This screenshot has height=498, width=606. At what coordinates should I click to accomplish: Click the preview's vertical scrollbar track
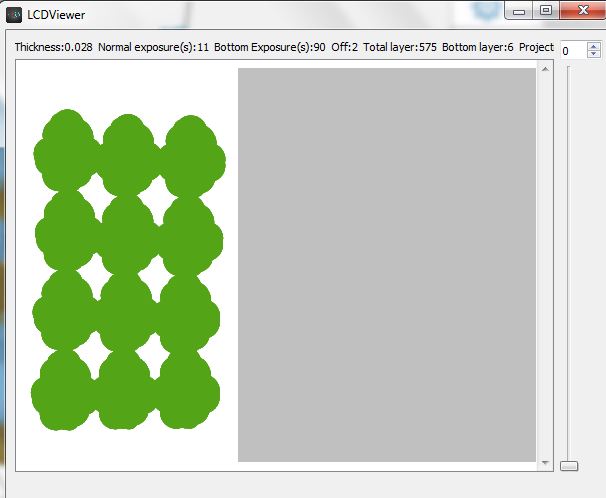click(545, 265)
